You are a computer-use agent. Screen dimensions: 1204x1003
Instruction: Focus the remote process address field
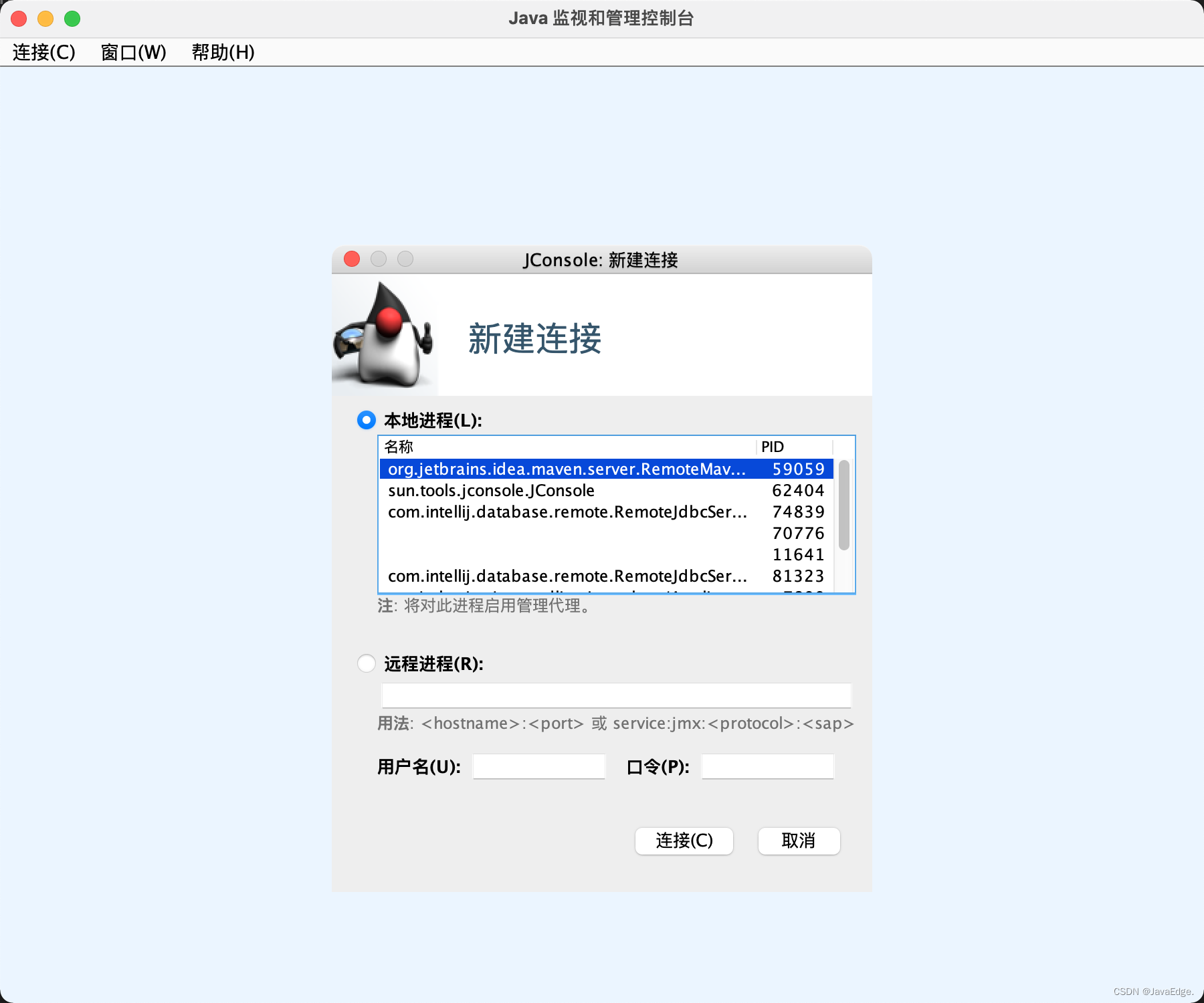[616, 695]
